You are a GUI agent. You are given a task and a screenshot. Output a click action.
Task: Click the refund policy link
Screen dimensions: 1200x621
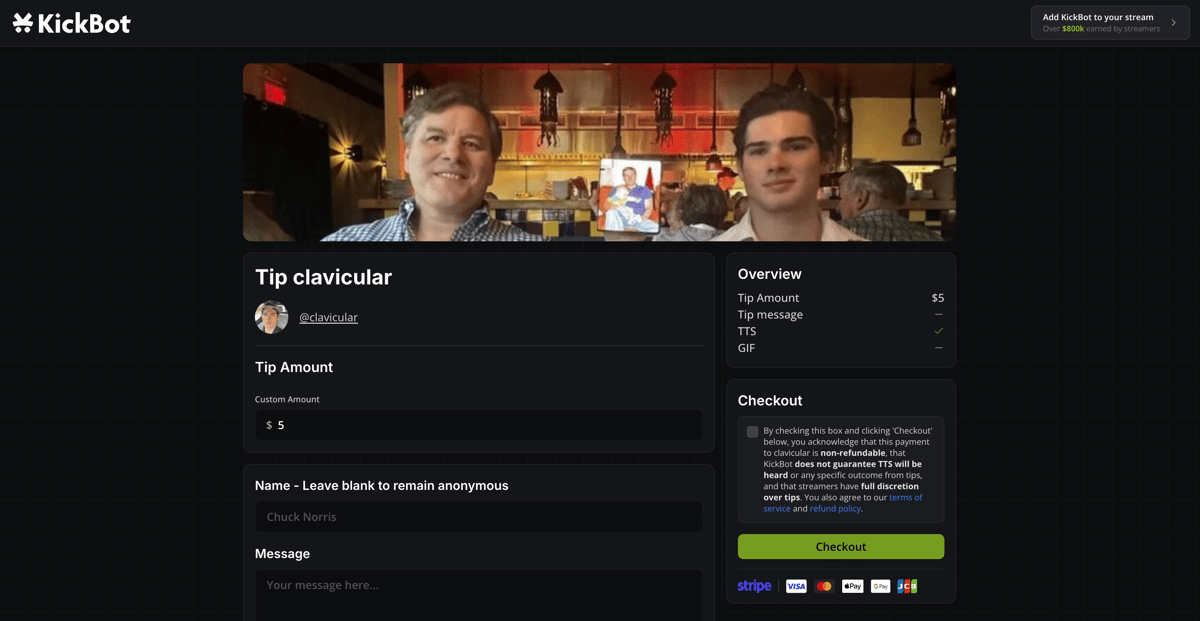pyautogui.click(x=836, y=508)
